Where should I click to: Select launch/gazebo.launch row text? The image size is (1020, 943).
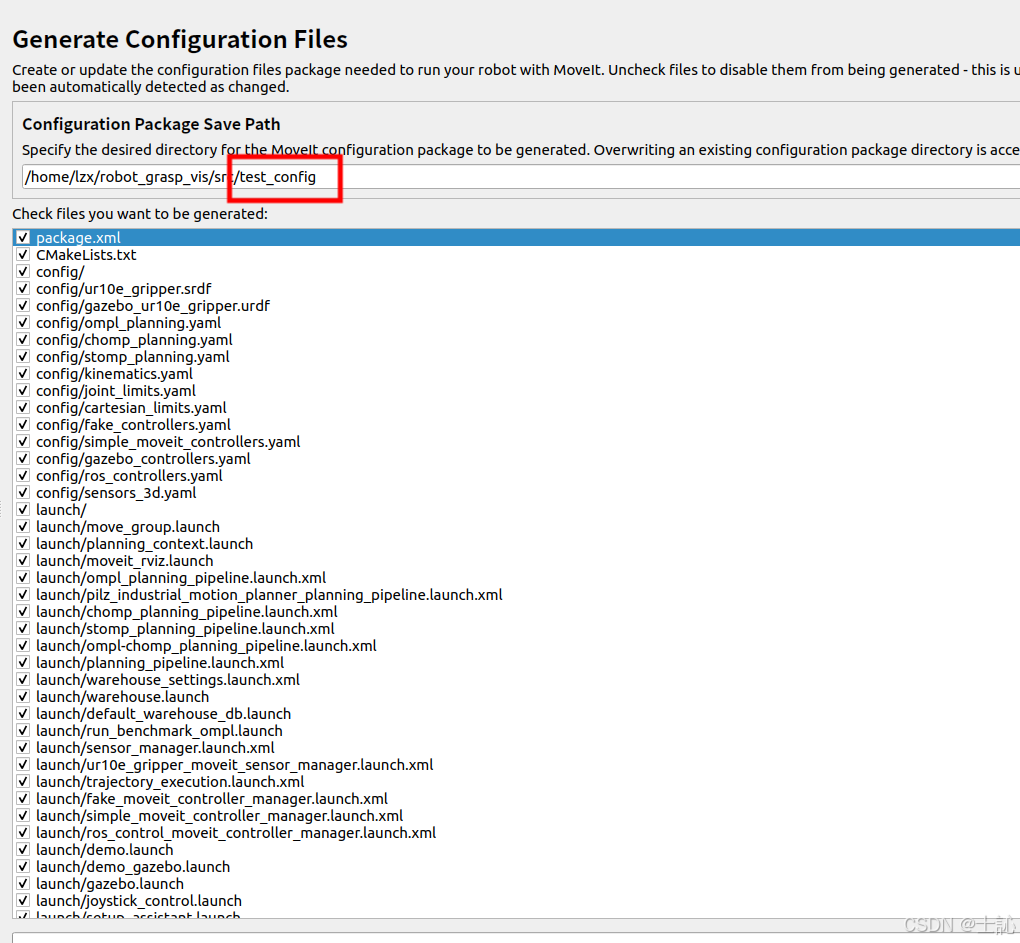click(110, 883)
